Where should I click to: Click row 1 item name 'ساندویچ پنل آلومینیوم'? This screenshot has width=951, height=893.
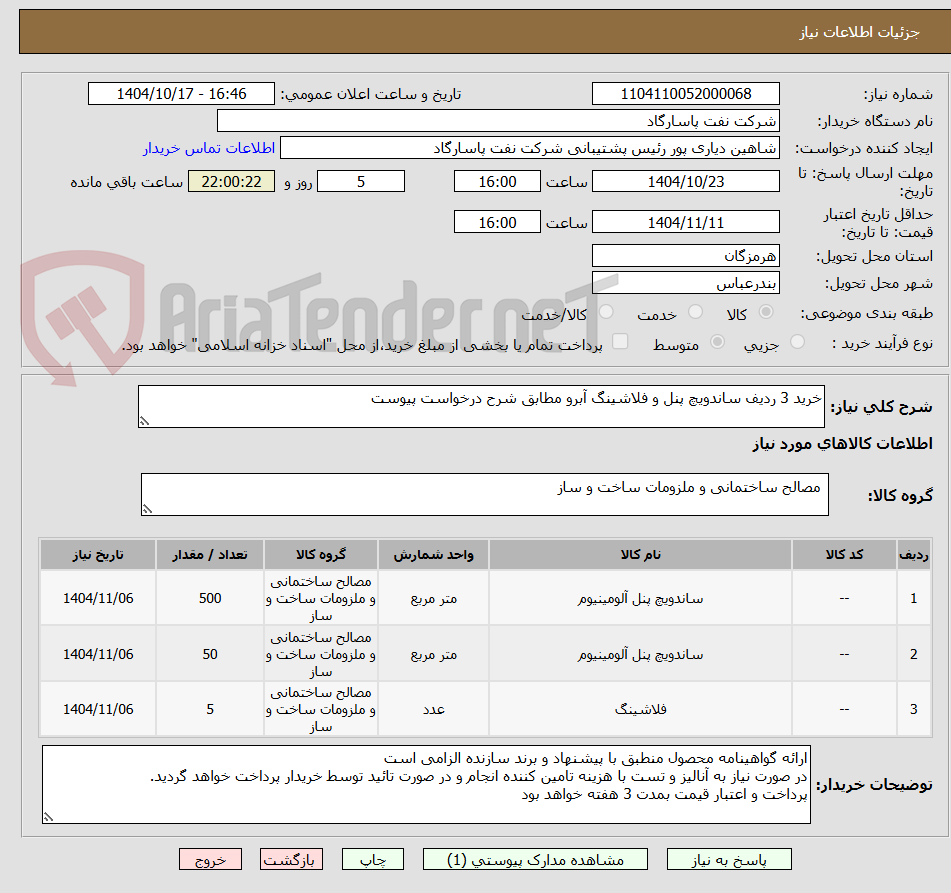640,599
